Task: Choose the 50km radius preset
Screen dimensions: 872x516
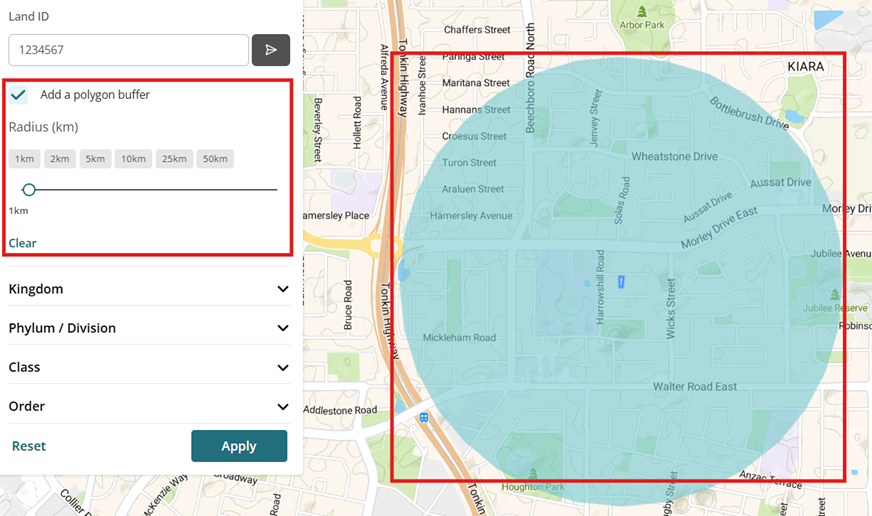Action: 214,159
